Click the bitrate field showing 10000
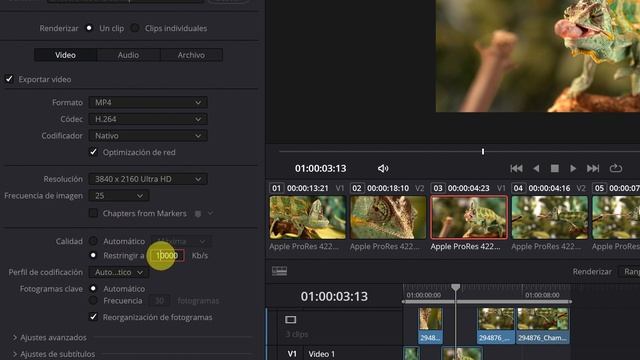Viewport: 640px width, 360px height. pyautogui.click(x=167, y=256)
